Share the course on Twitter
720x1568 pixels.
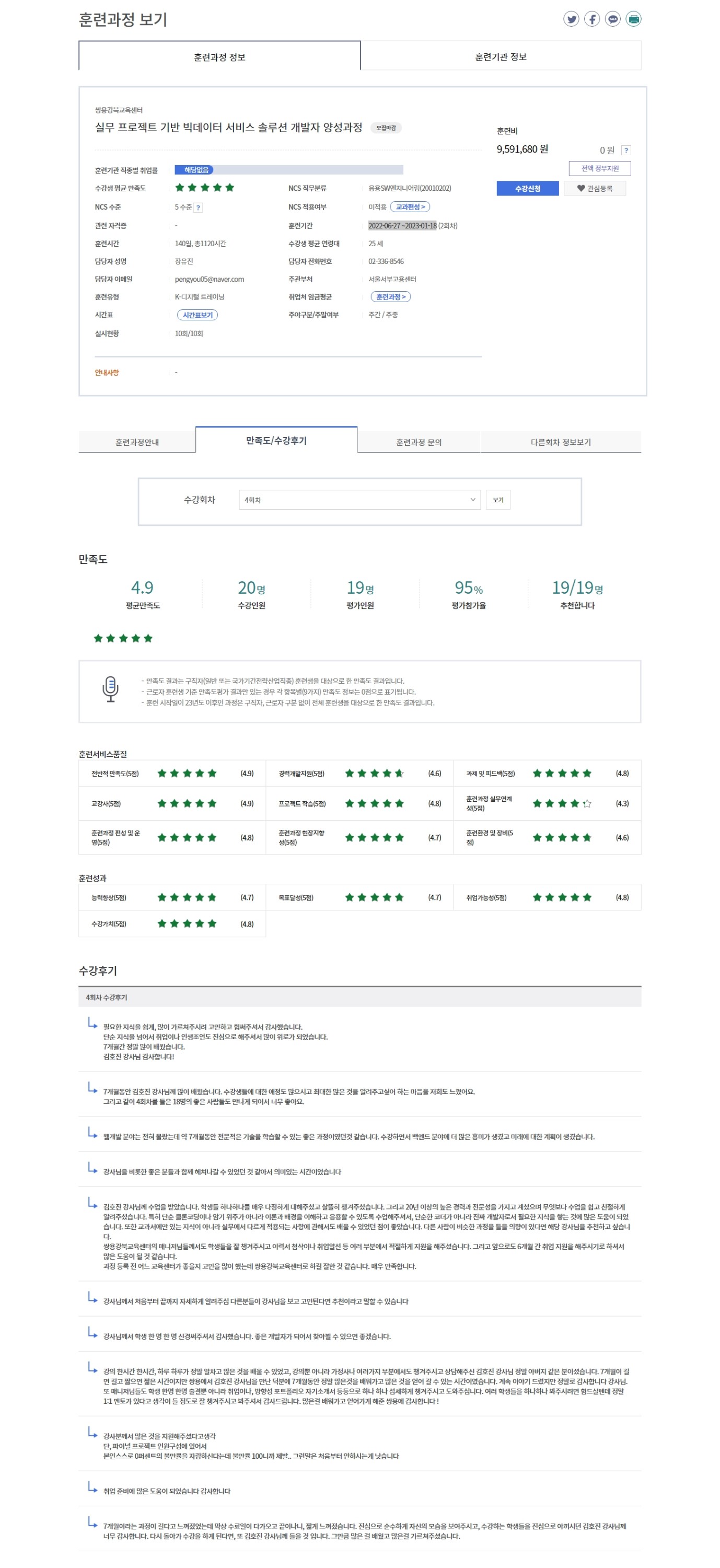pos(570,19)
